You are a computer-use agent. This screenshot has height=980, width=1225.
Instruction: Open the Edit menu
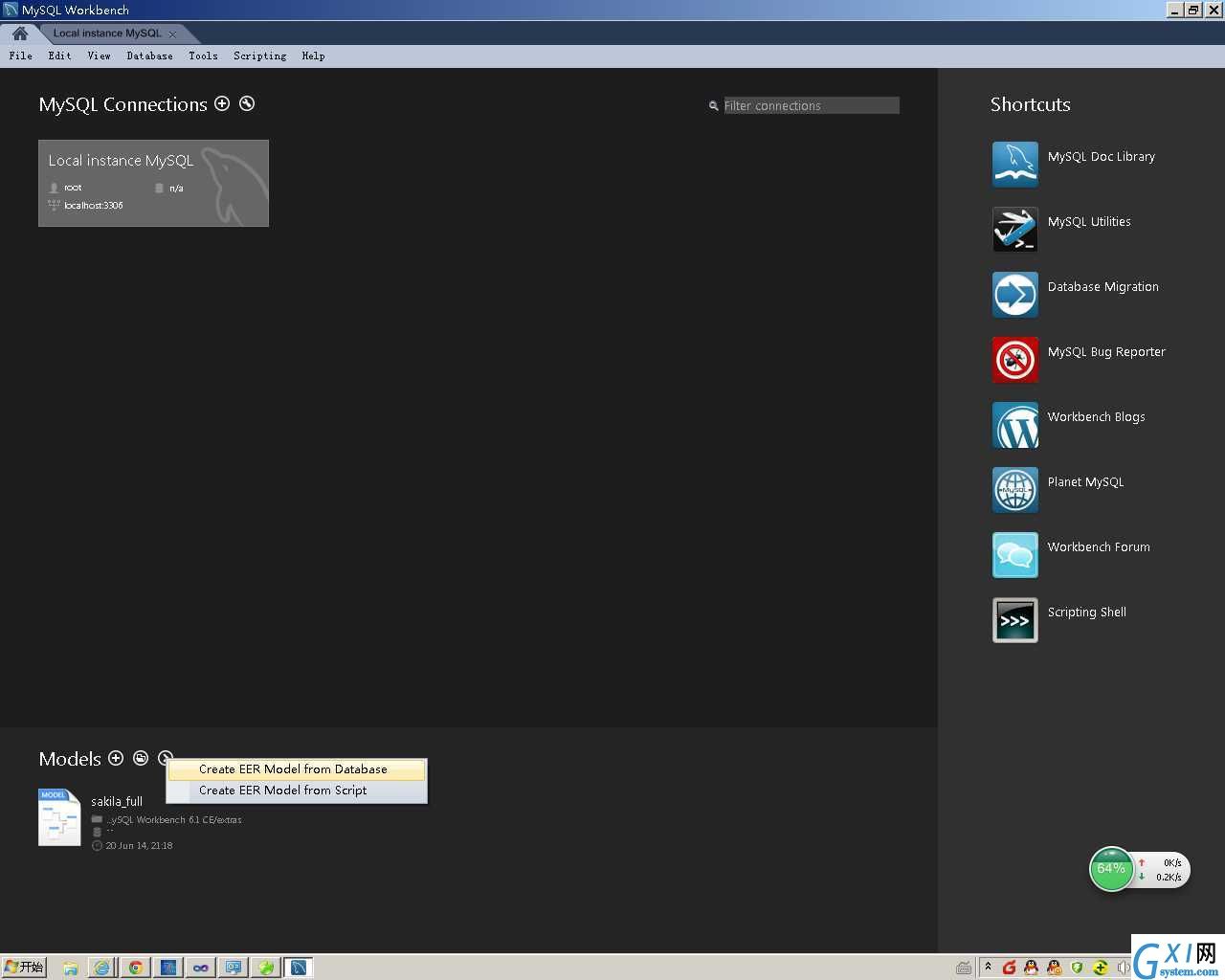click(x=60, y=56)
